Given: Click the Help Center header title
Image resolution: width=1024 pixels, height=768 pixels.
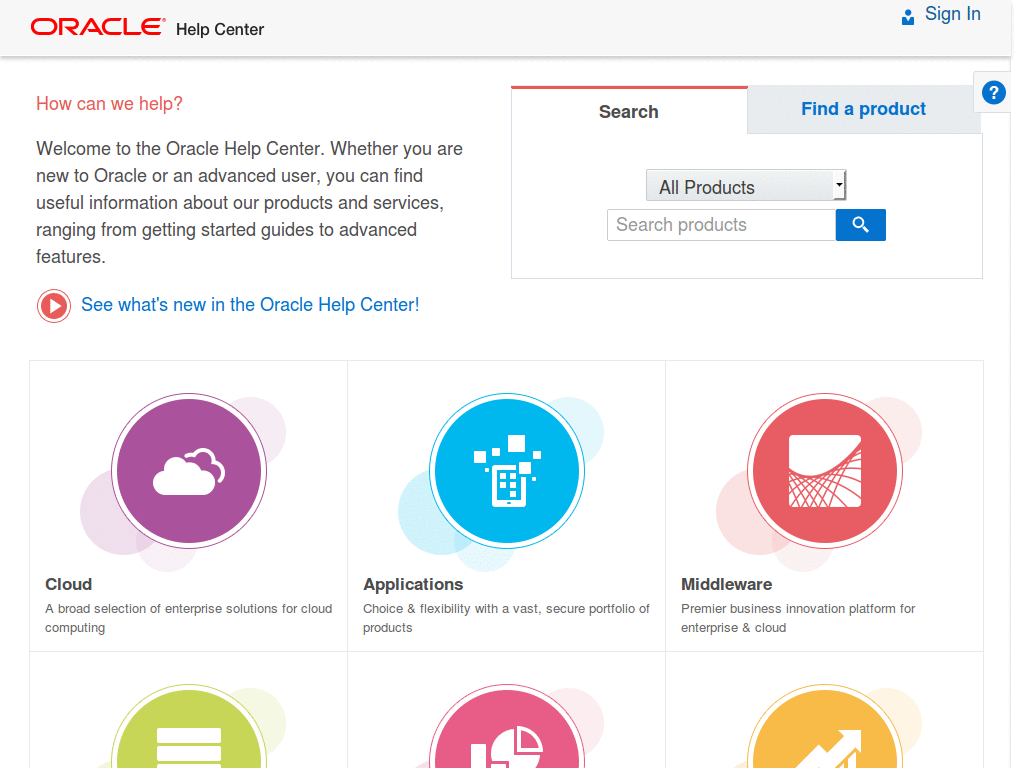Looking at the screenshot, I should [x=220, y=29].
